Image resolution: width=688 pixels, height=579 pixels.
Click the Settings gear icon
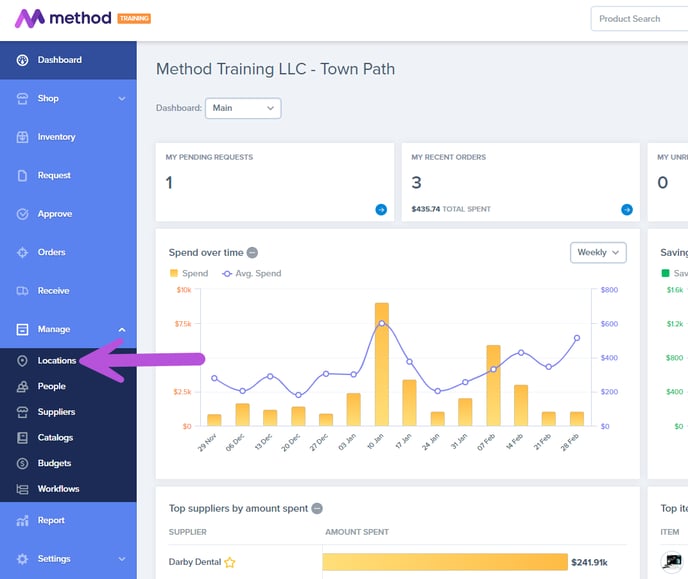coord(22,559)
